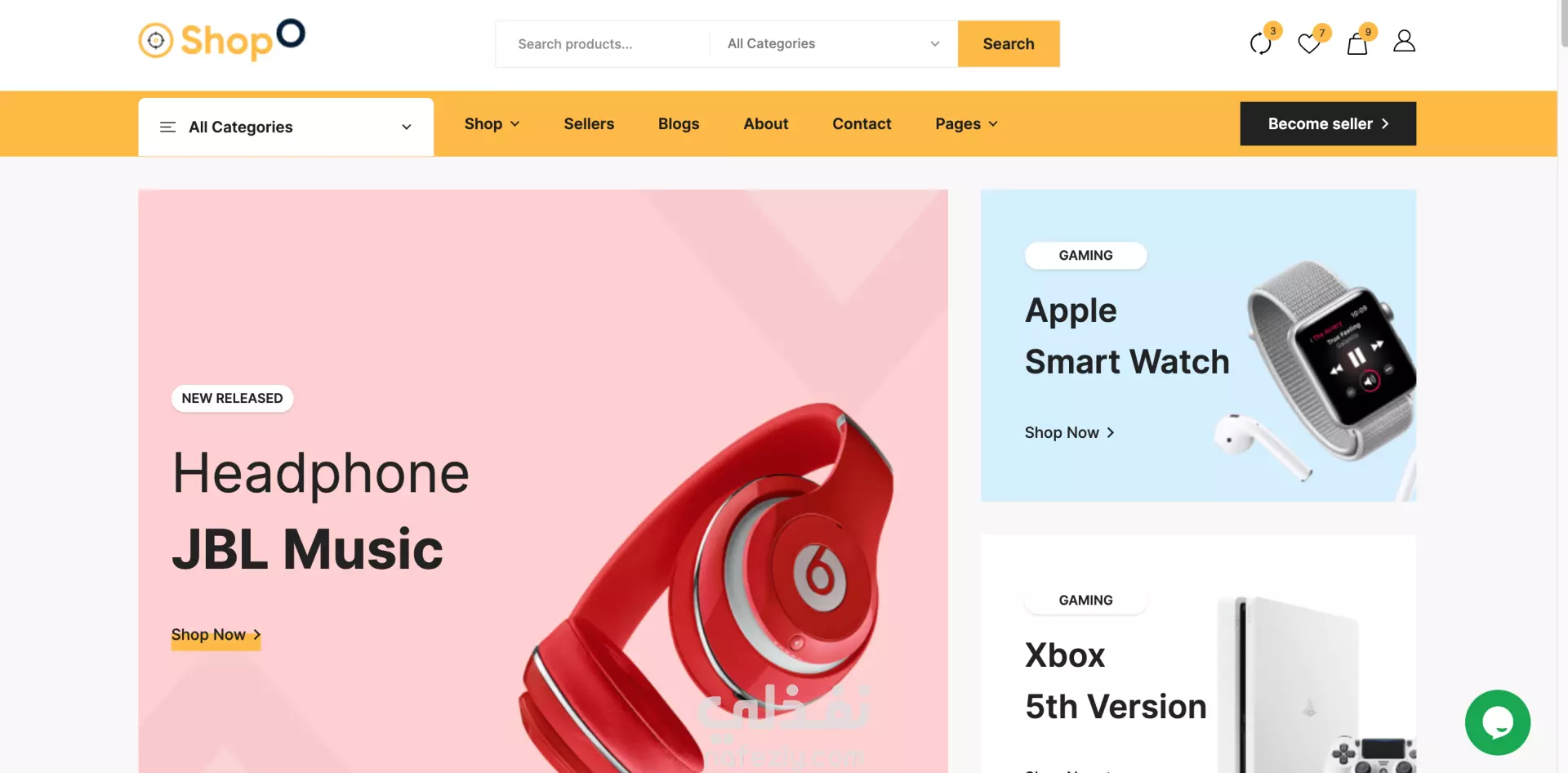Open the Contact page link
The height and width of the screenshot is (773, 1568).
(862, 123)
